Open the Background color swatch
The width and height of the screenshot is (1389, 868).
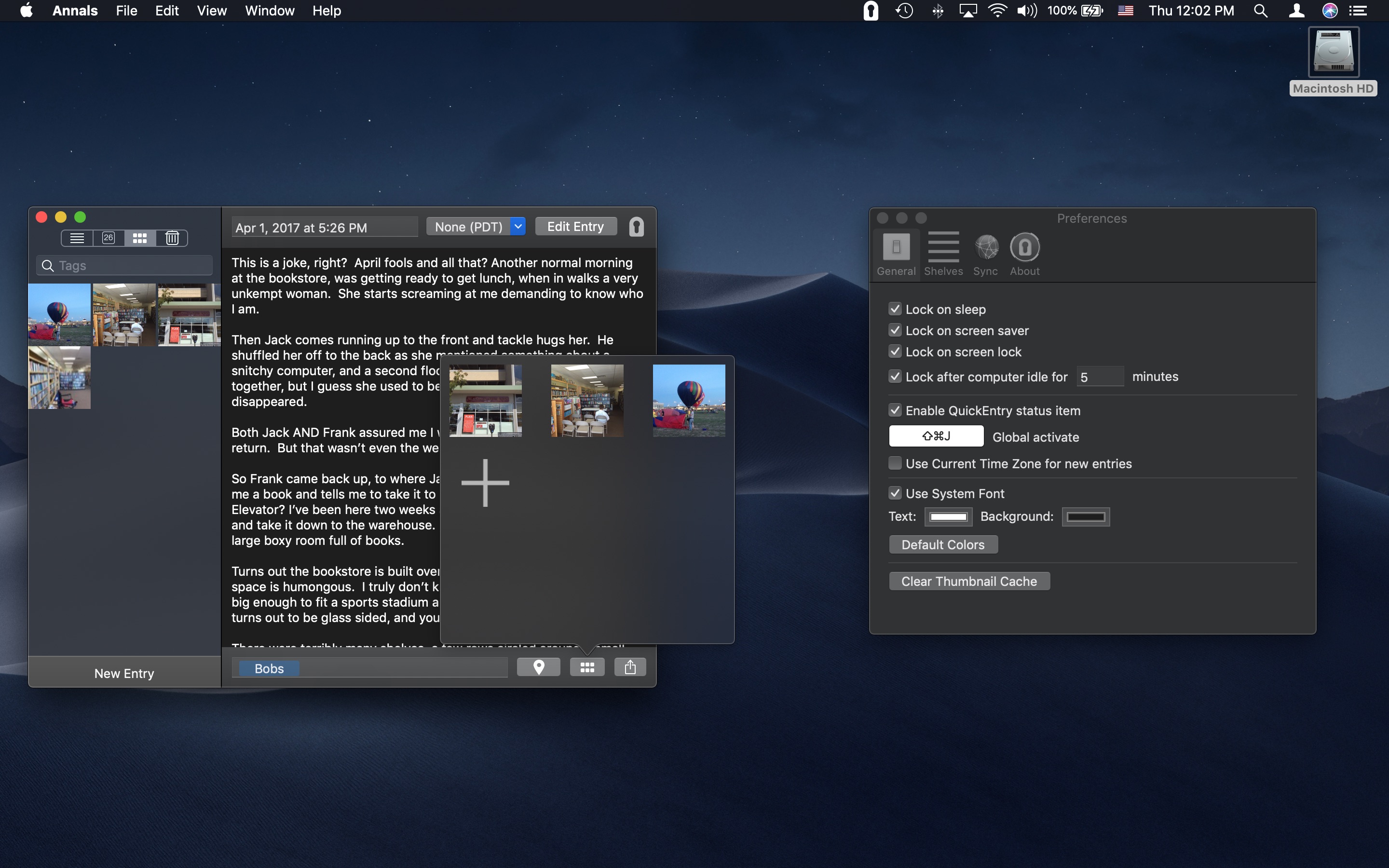[1085, 516]
